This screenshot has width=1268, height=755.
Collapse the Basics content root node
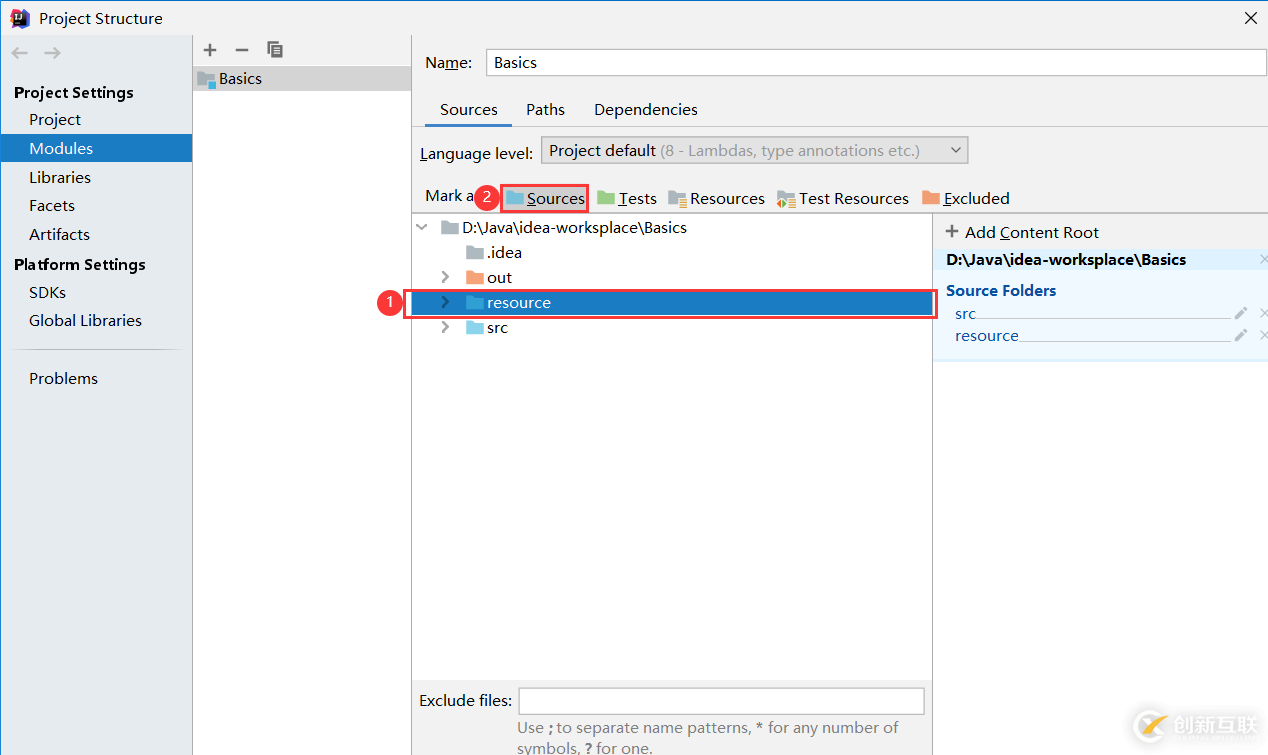coord(422,228)
